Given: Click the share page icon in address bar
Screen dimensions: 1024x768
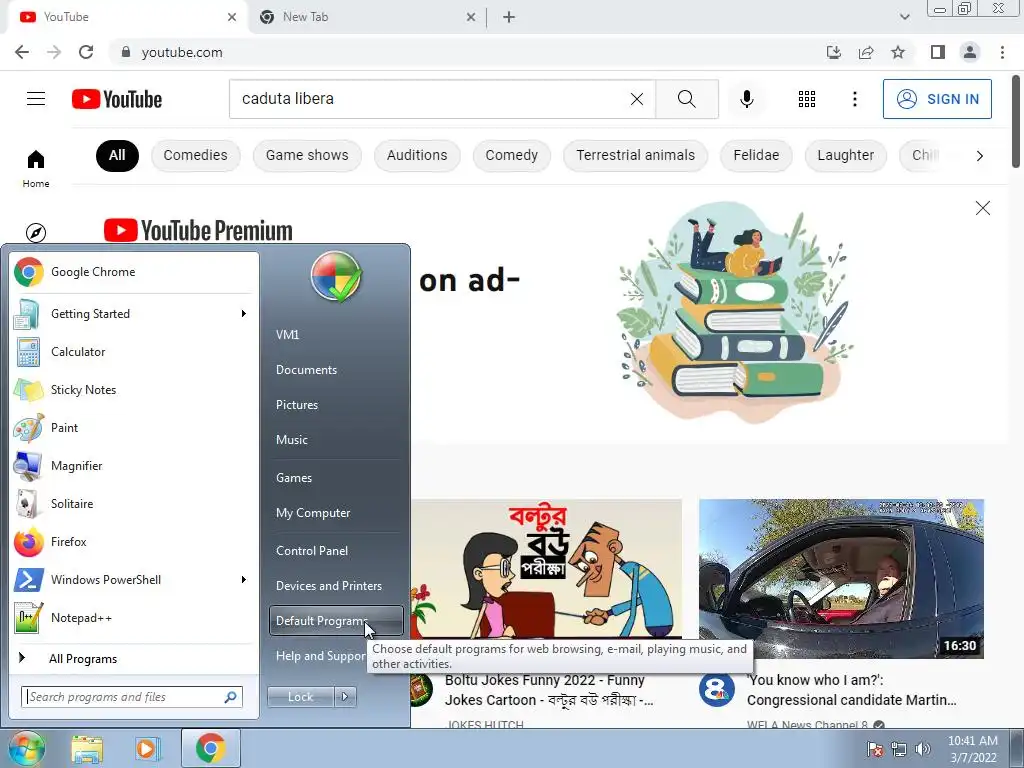Looking at the screenshot, I should pyautogui.click(x=866, y=52).
